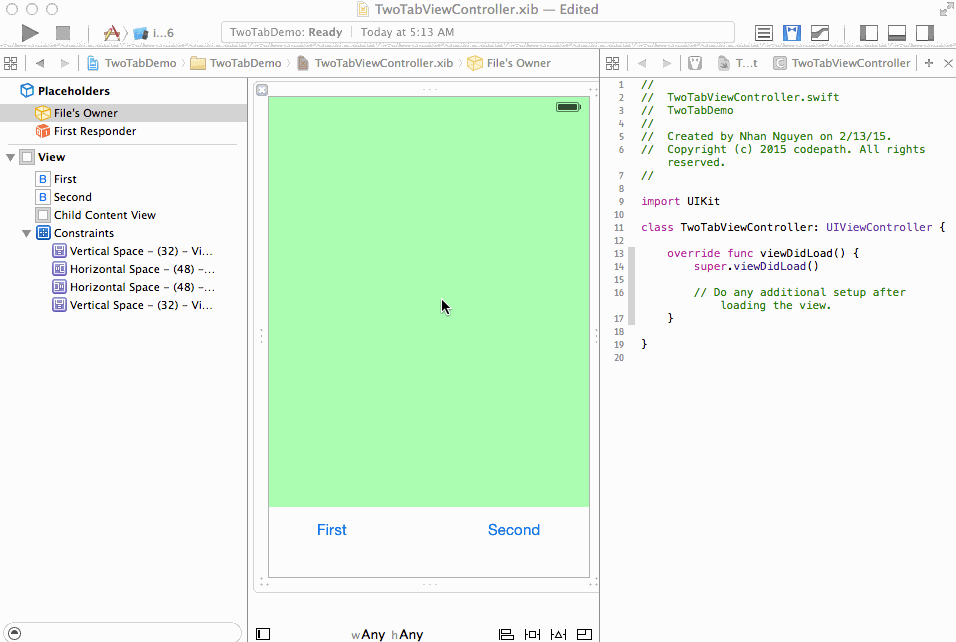
Task: Click the Second button on canvas
Action: tap(513, 530)
